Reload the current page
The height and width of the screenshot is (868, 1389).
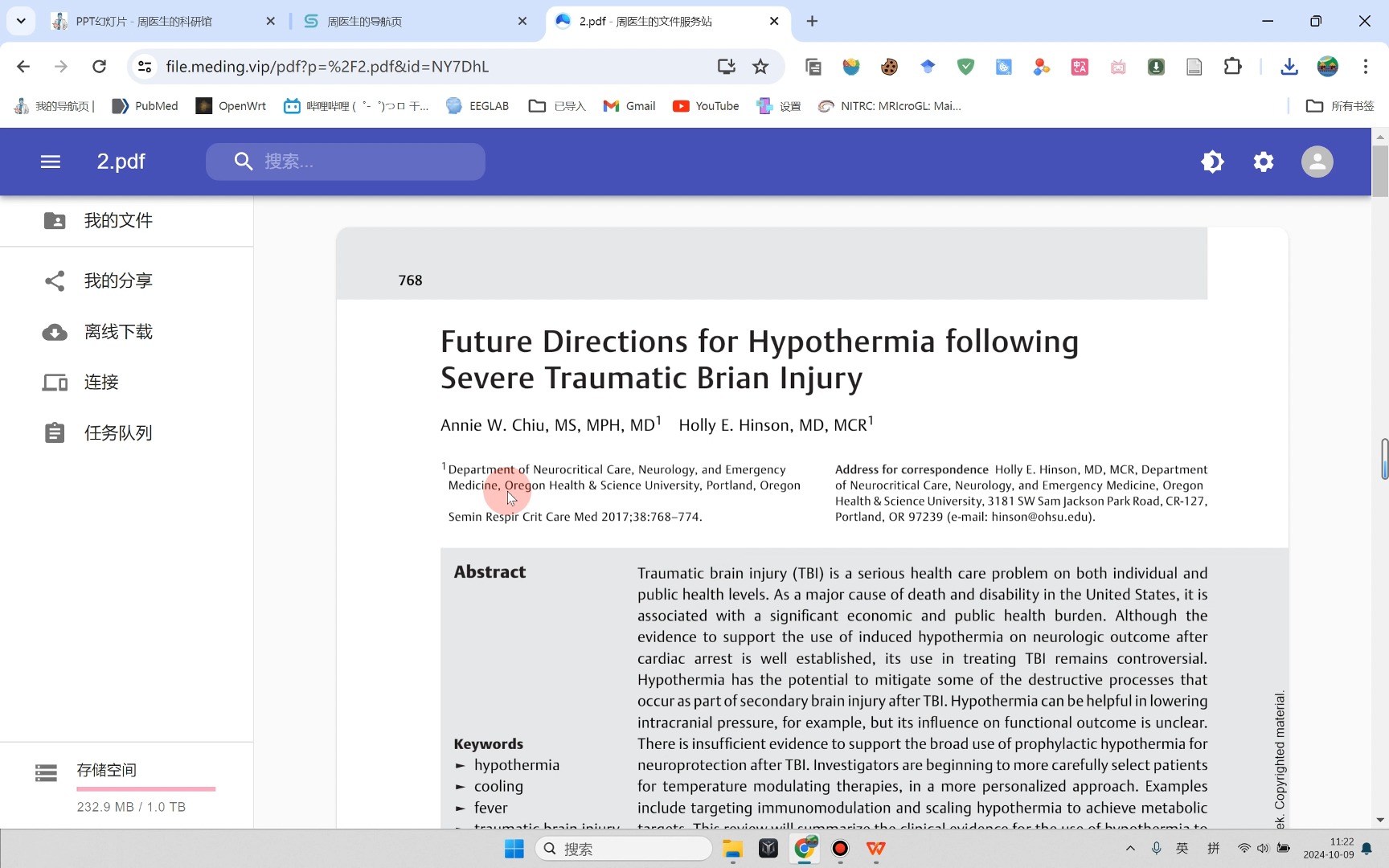click(99, 67)
